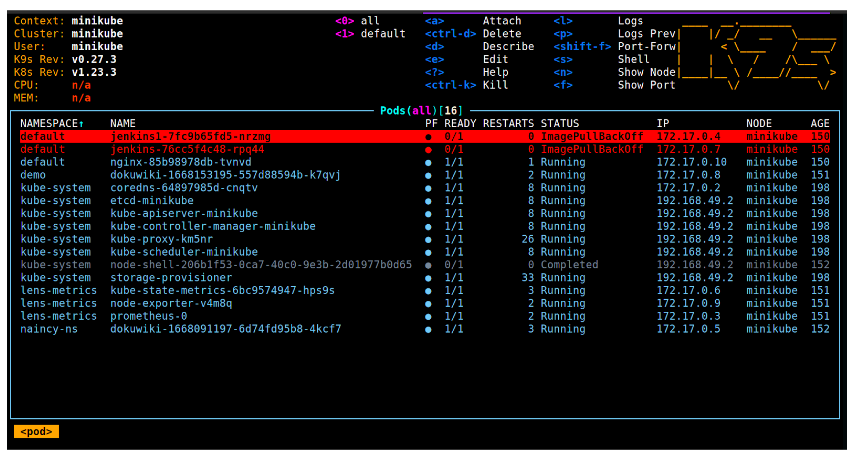
Task: Select the nginx-85b98978db-tvnvd pod
Action: pyautogui.click(x=181, y=162)
